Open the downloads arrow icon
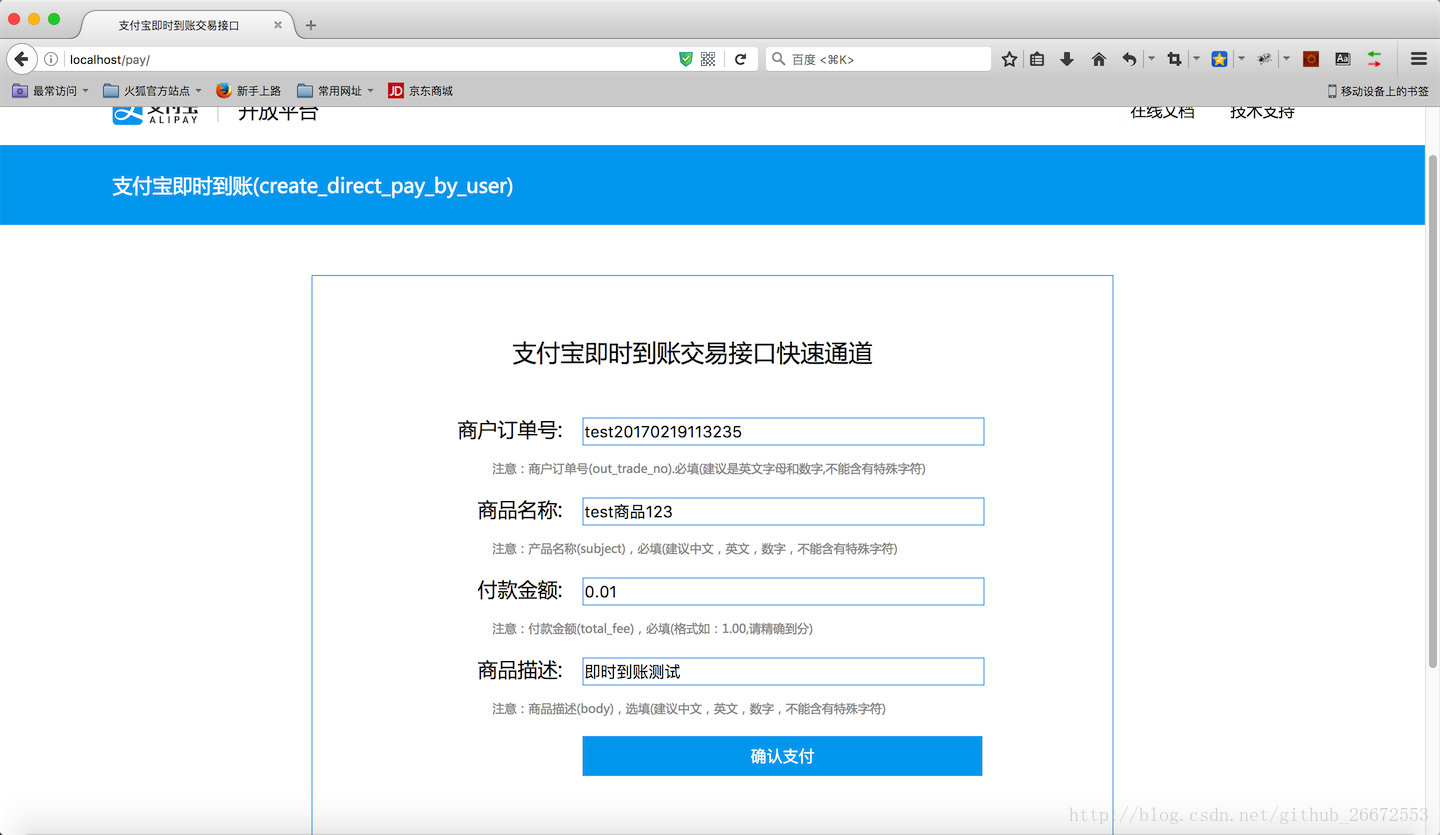The width and height of the screenshot is (1440, 835). tap(1067, 59)
